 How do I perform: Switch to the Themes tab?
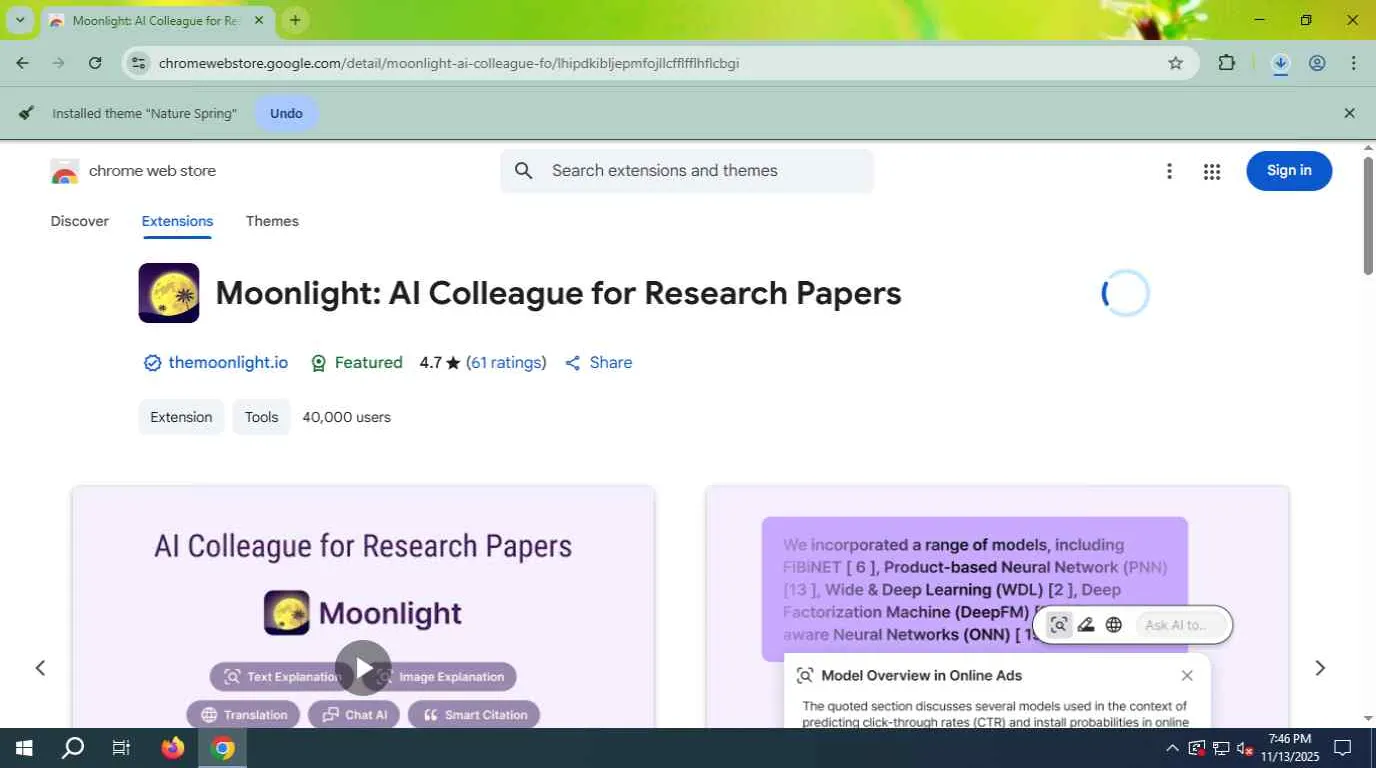coord(272,221)
